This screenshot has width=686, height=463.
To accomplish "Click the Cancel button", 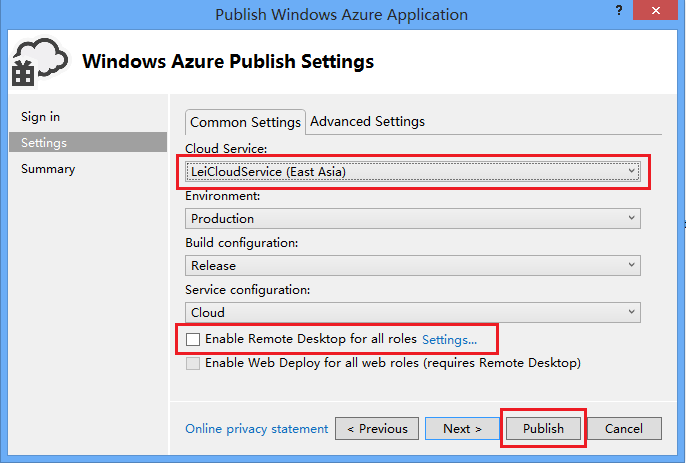I will point(624,428).
